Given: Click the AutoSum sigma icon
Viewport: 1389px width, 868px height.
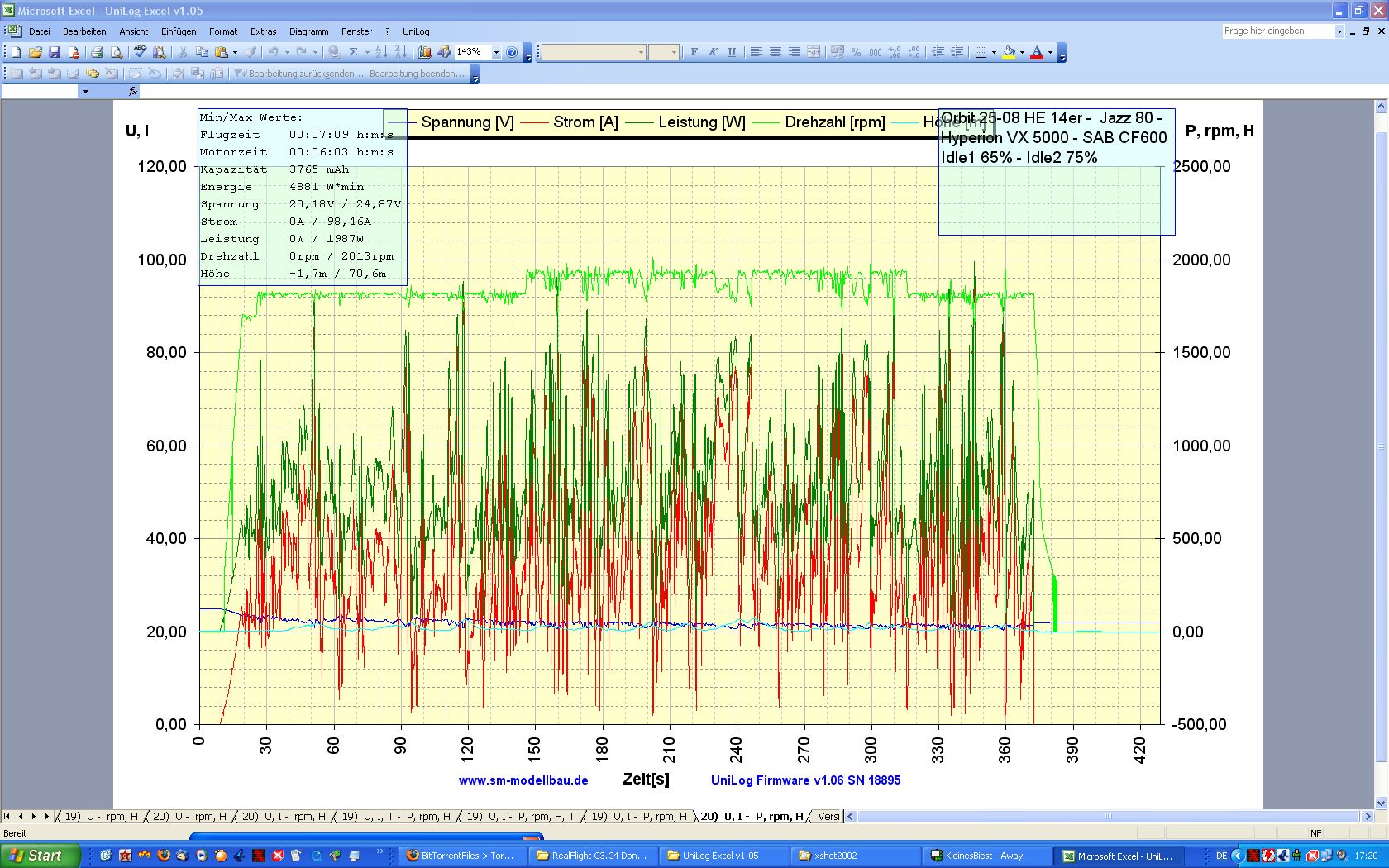Looking at the screenshot, I should (354, 52).
